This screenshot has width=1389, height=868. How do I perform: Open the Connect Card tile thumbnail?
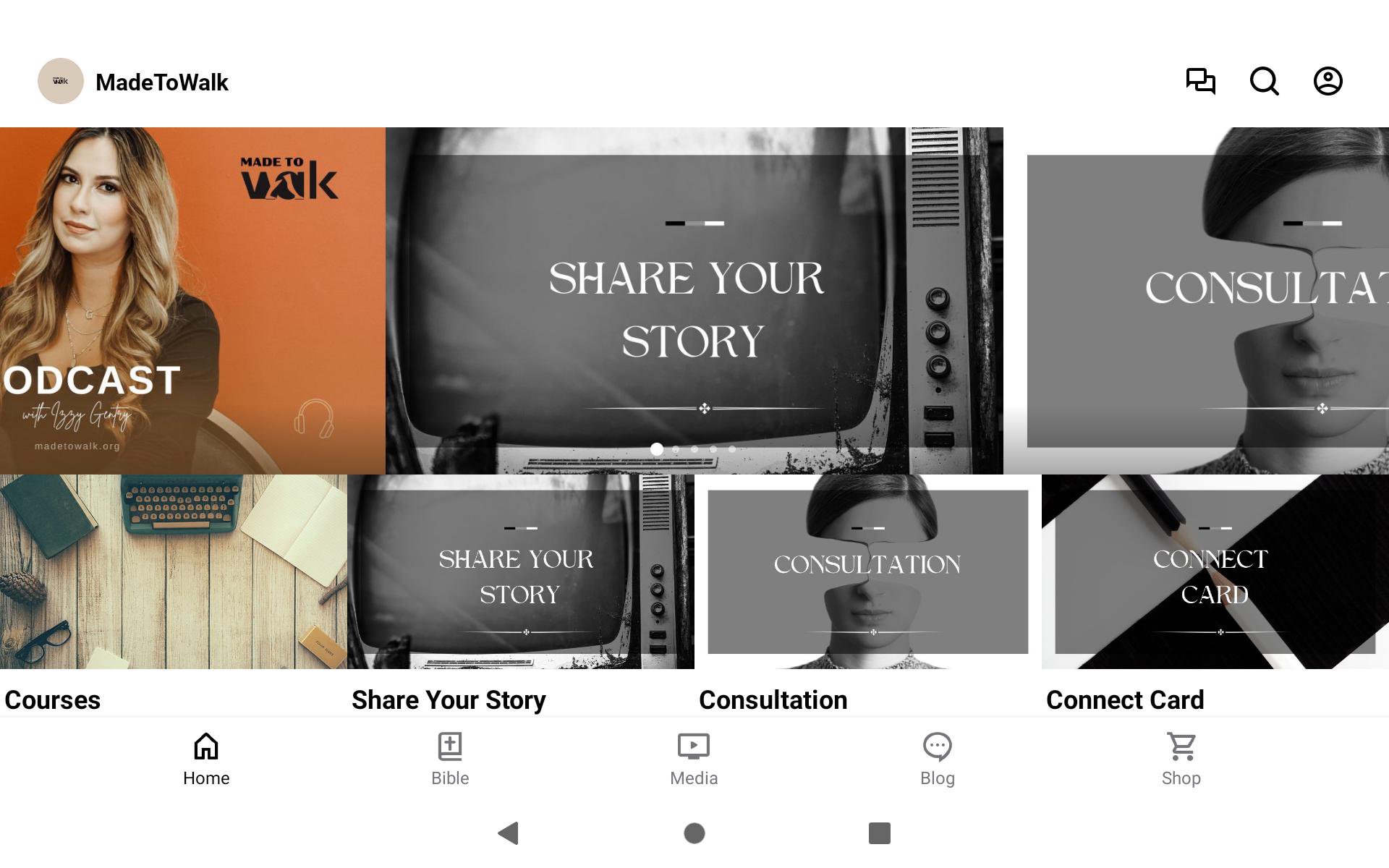[x=1215, y=571]
